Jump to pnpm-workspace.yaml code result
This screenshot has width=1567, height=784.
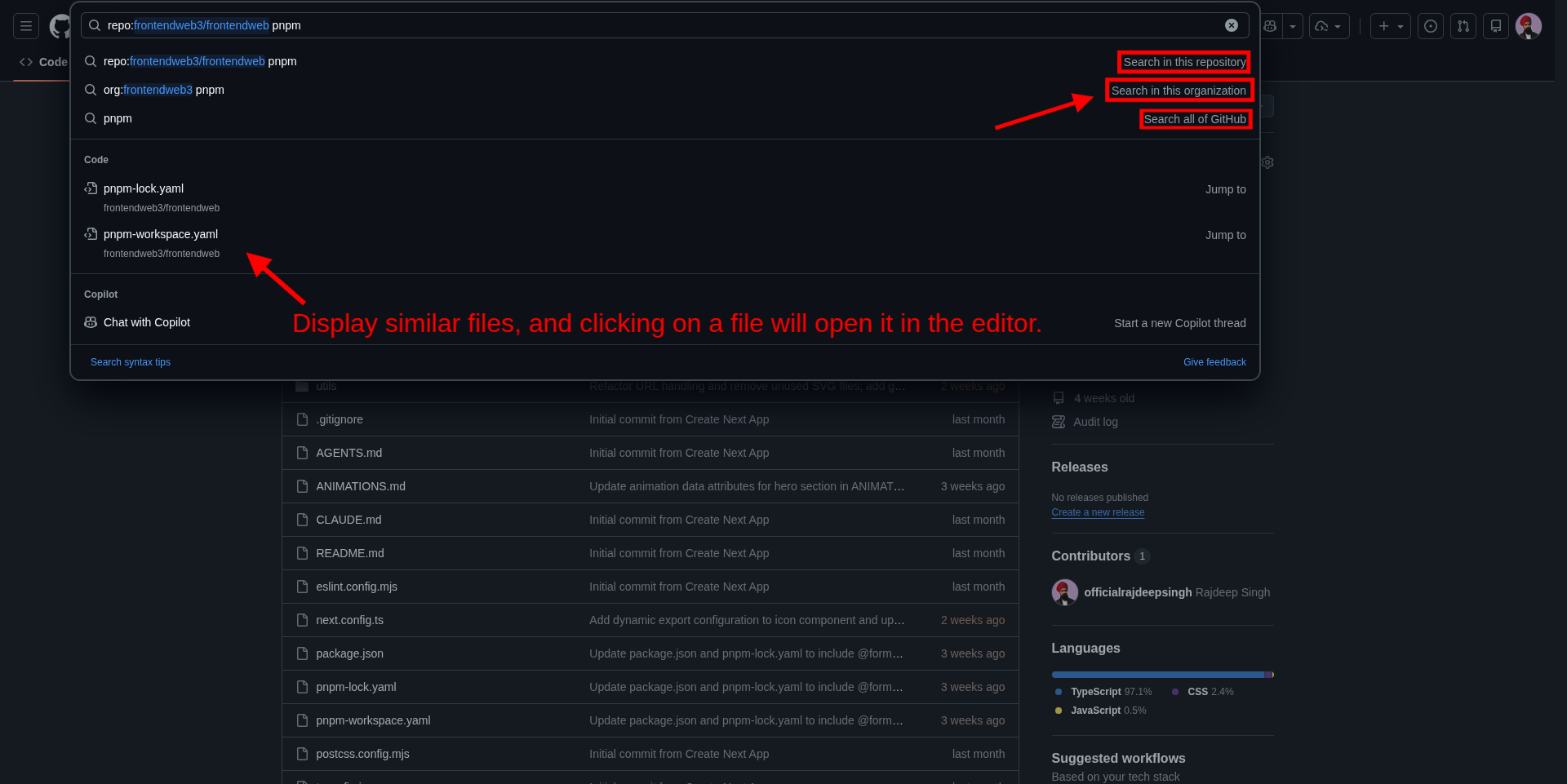coord(665,242)
